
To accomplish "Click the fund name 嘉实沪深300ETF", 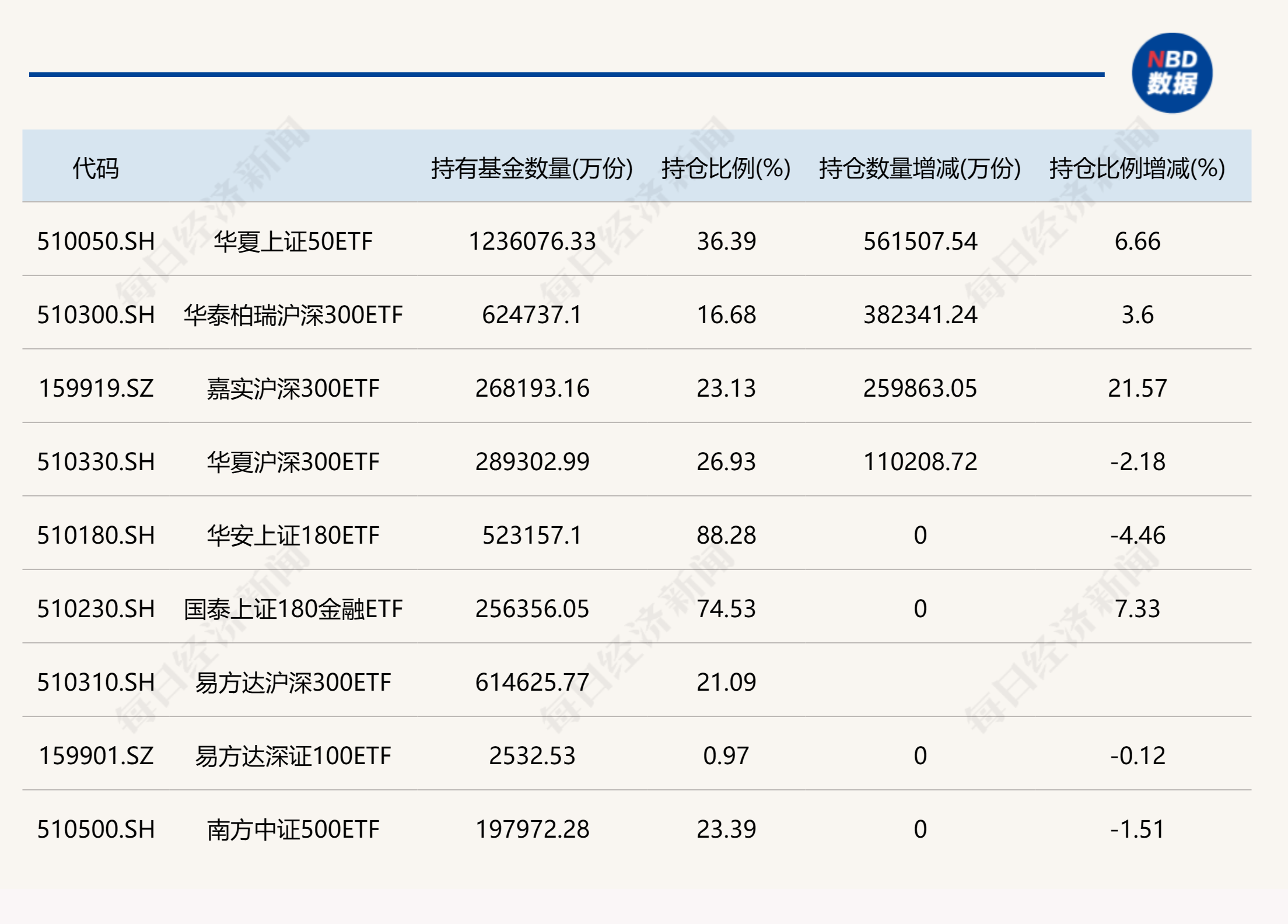I will click(293, 388).
